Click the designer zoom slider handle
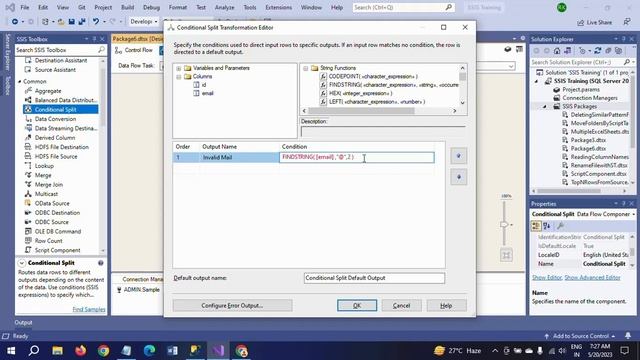 (504, 224)
